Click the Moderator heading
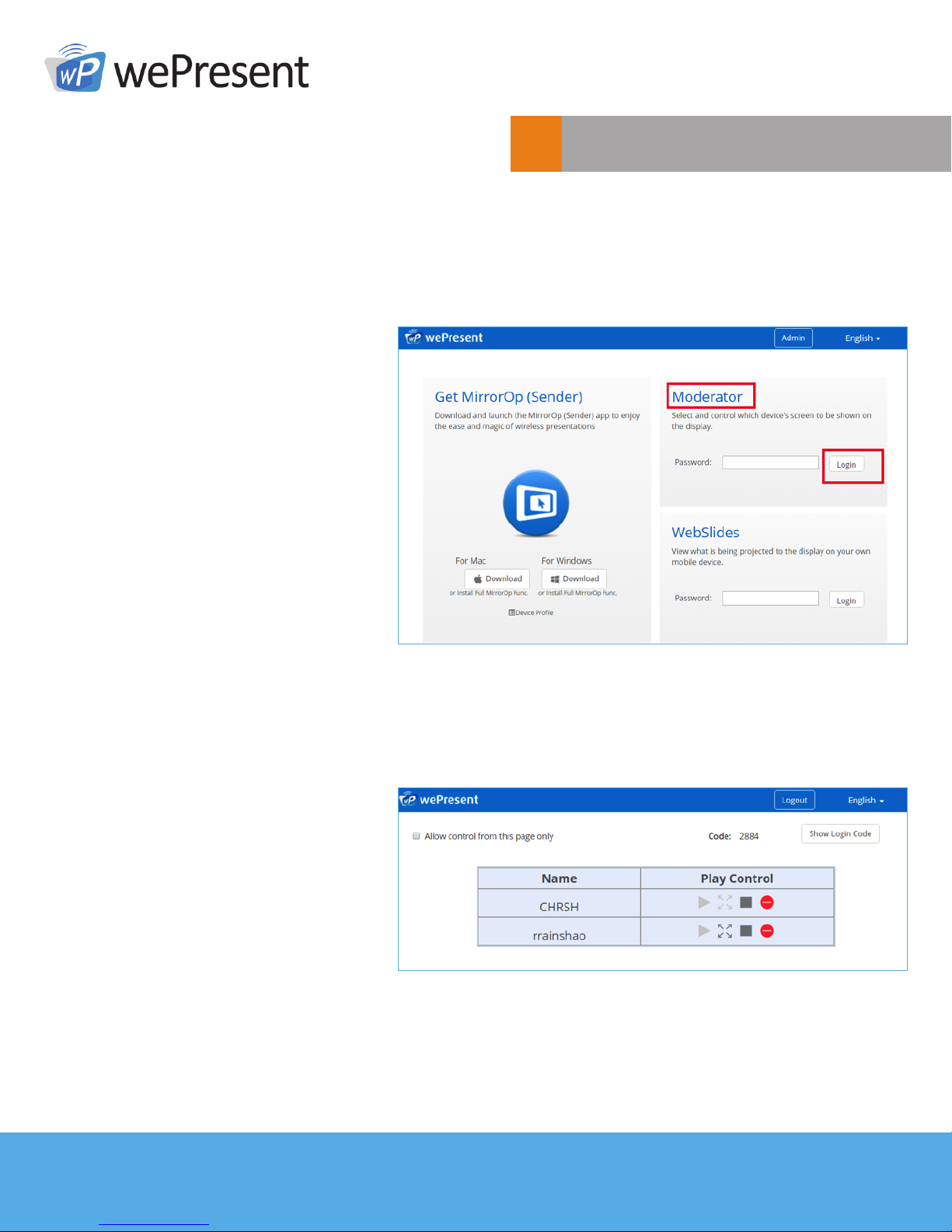Image resolution: width=952 pixels, height=1232 pixels. (707, 396)
